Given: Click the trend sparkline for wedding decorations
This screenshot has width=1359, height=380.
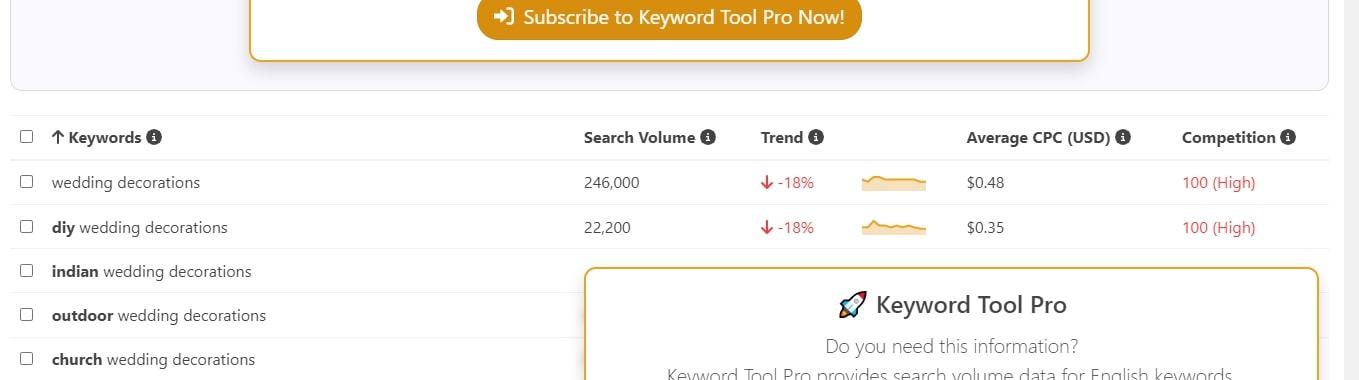Looking at the screenshot, I should 894,182.
